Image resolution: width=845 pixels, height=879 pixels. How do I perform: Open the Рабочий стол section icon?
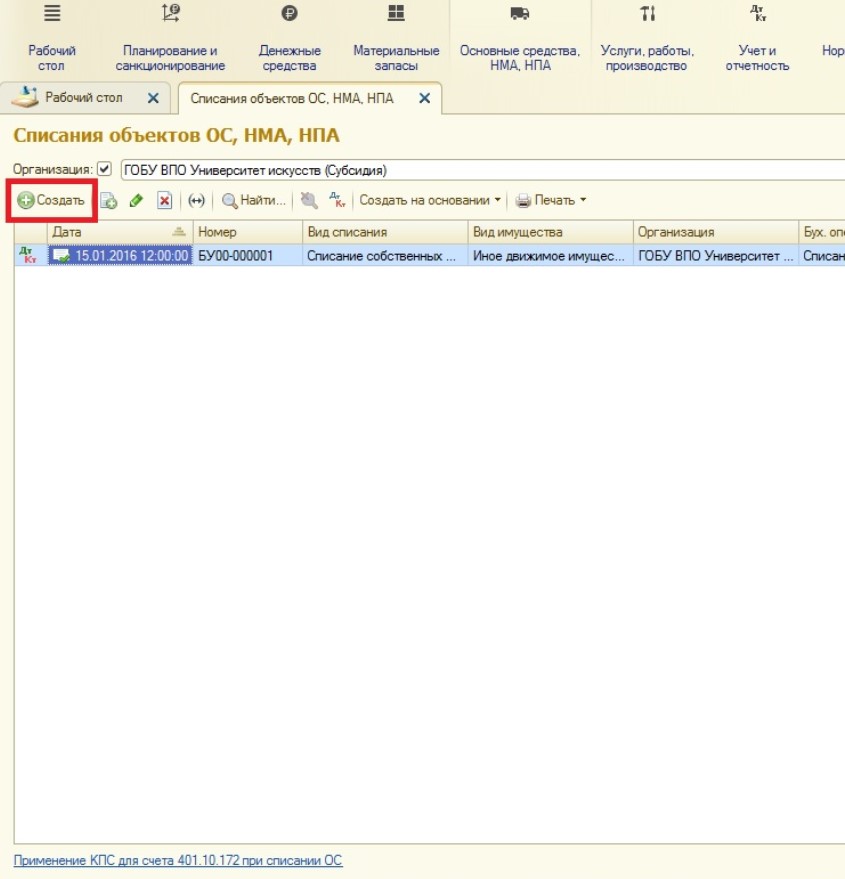[x=52, y=13]
